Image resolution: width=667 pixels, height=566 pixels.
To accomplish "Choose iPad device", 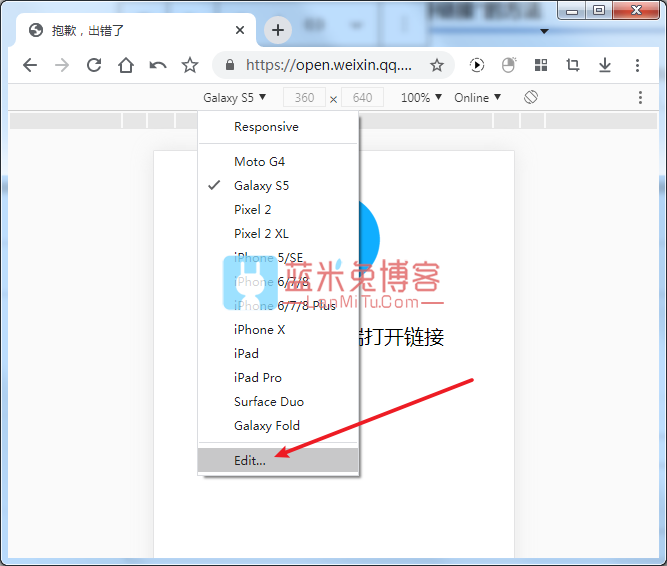I will pos(278,353).
